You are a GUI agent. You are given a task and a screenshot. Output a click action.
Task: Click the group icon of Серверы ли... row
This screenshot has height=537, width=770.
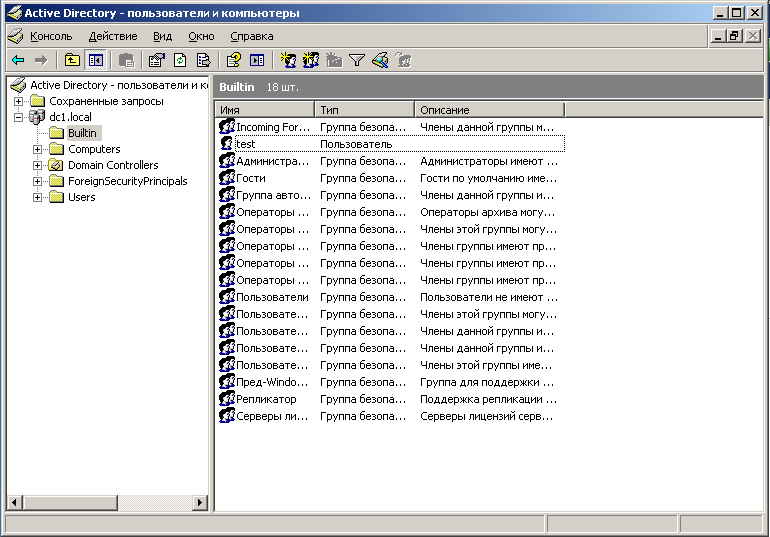point(226,416)
